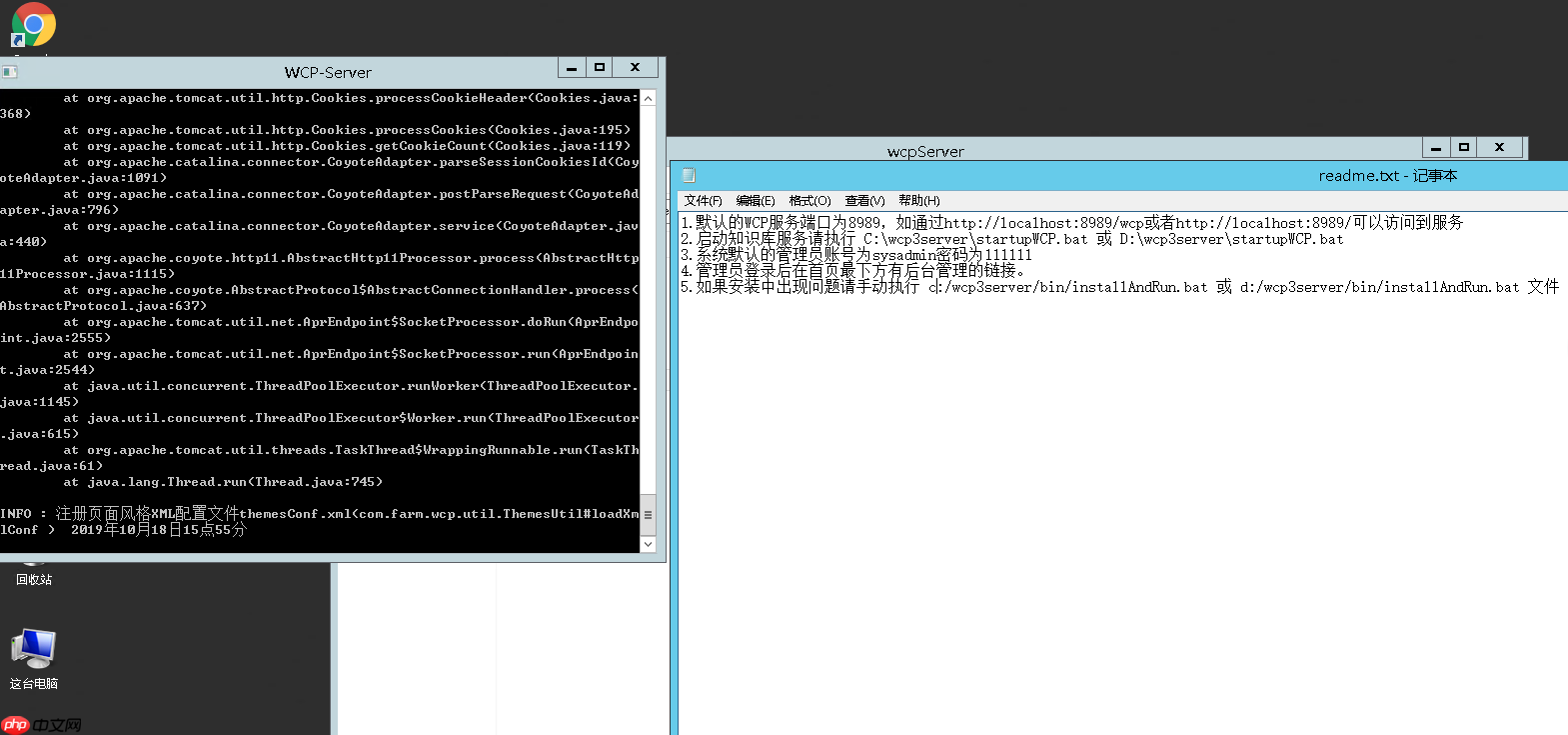Click console line with java.lang.Thread.run(Thread.java:745)
This screenshot has height=735, width=1568.
coord(223,482)
